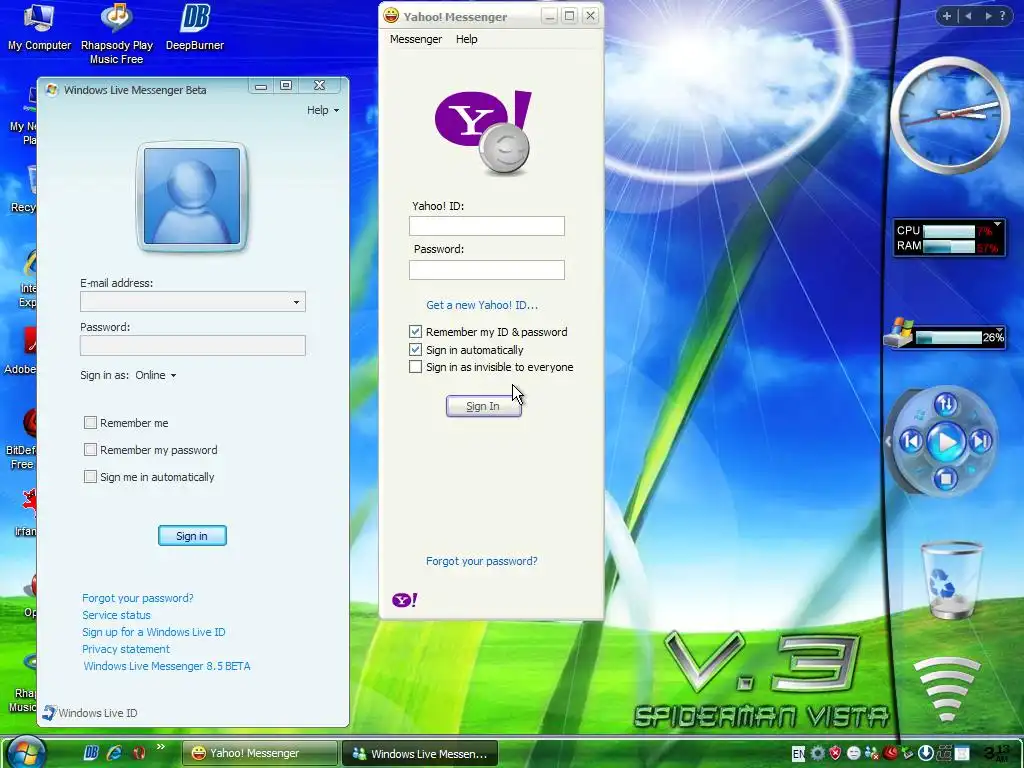Open the Help menu in Yahoo Messenger
This screenshot has width=1024, height=768.
tap(466, 39)
